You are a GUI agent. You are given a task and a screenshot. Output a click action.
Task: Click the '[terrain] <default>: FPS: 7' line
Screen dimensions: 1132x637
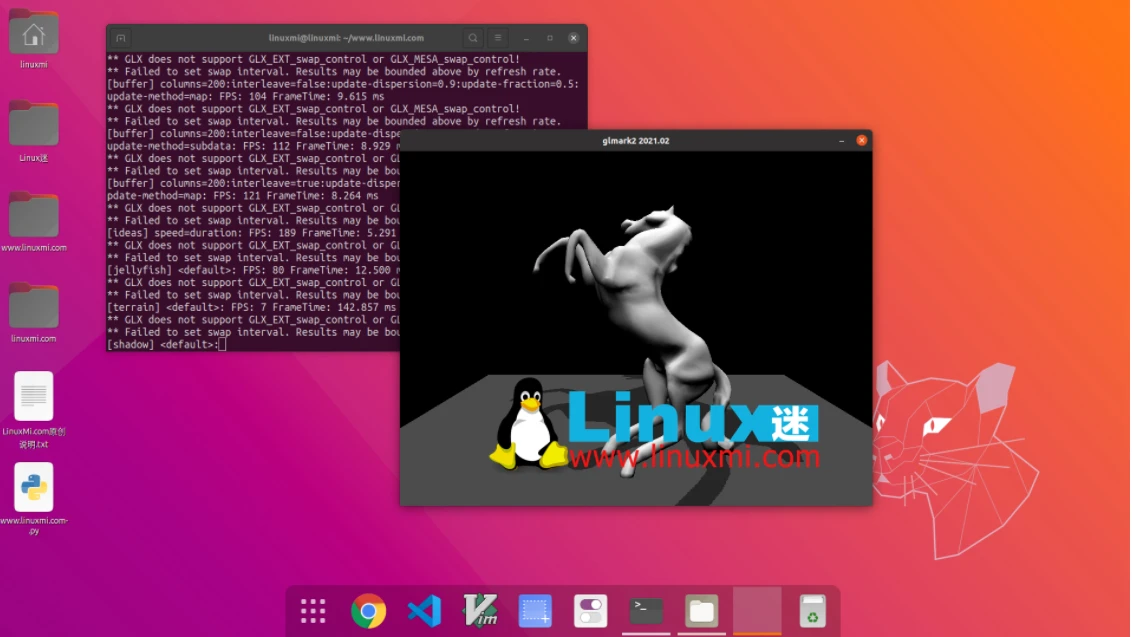253,307
